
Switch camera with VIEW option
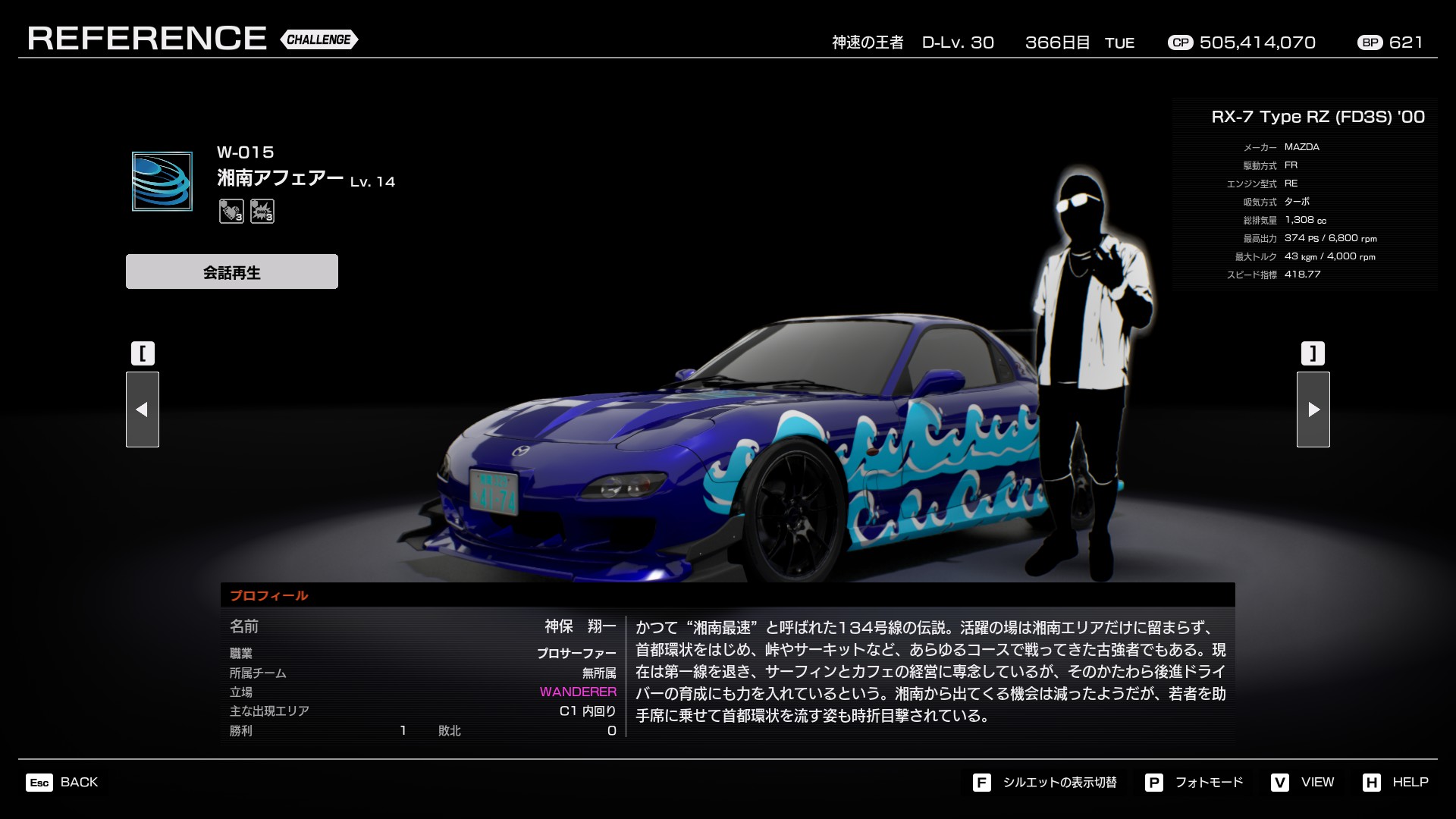(x=1317, y=782)
